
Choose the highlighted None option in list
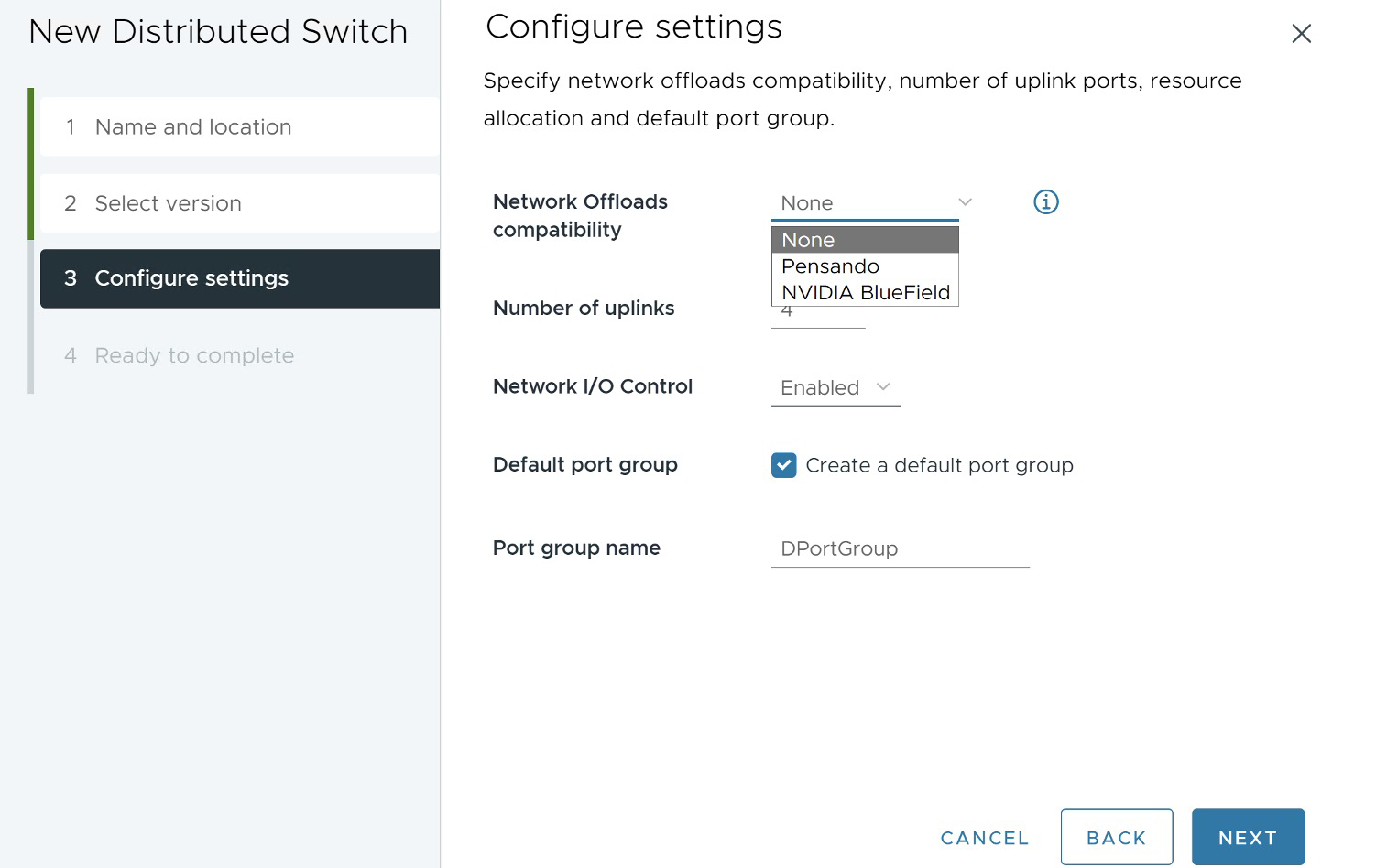tap(864, 240)
